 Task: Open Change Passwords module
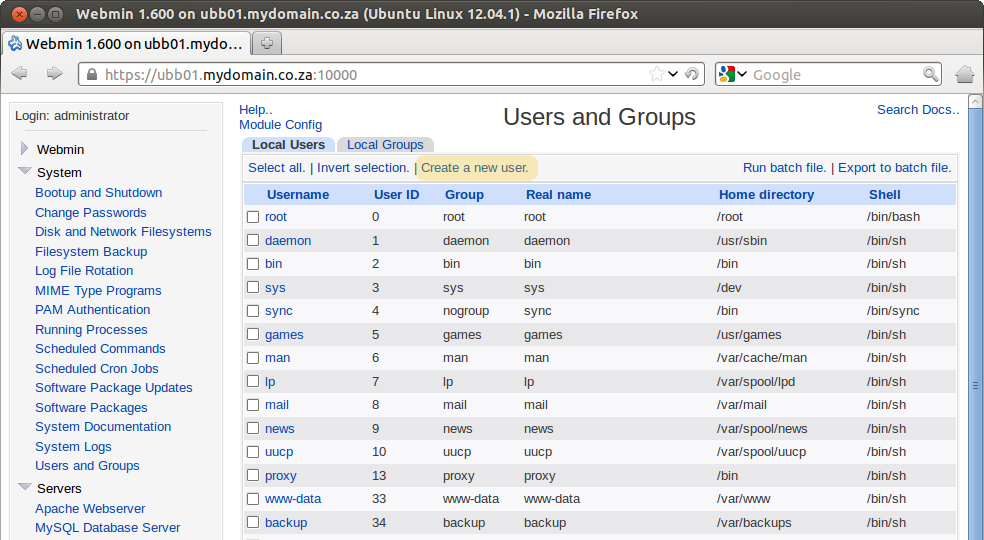pyautogui.click(x=90, y=212)
